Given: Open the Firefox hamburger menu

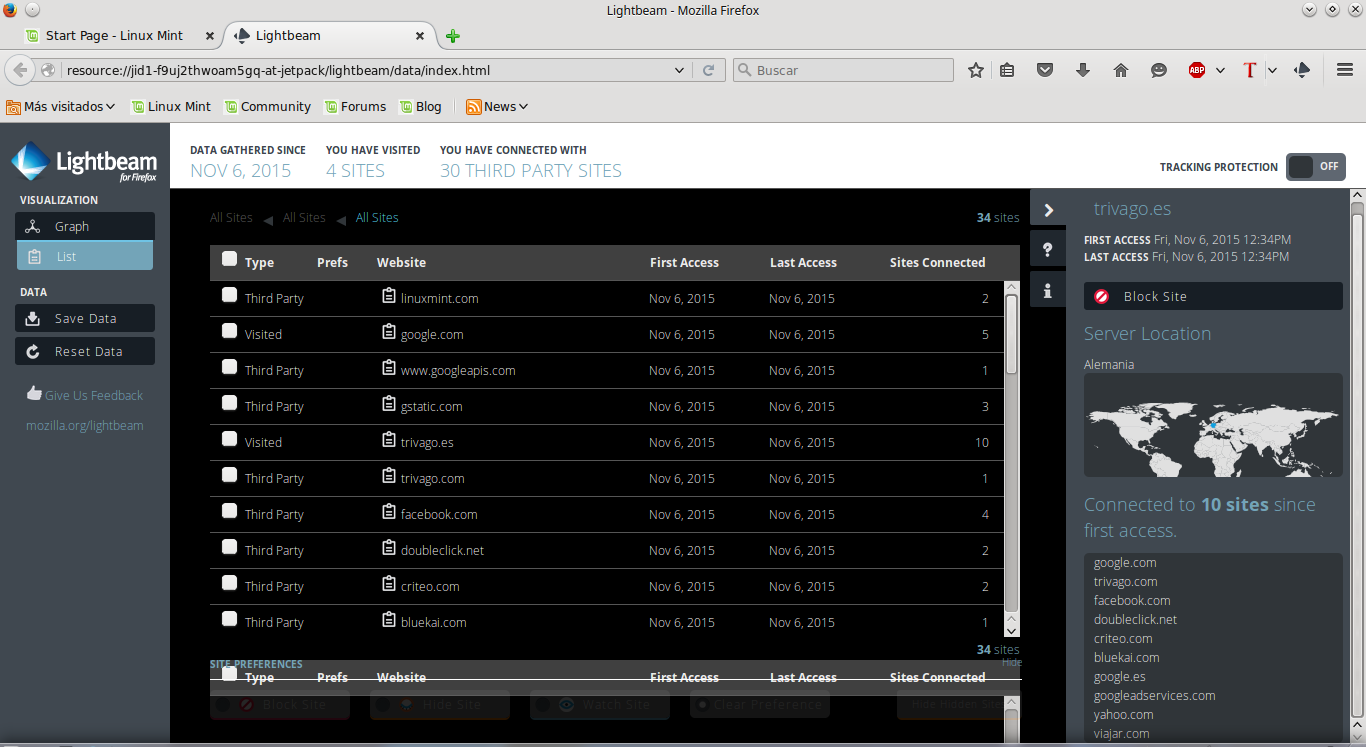Looking at the screenshot, I should [1345, 70].
